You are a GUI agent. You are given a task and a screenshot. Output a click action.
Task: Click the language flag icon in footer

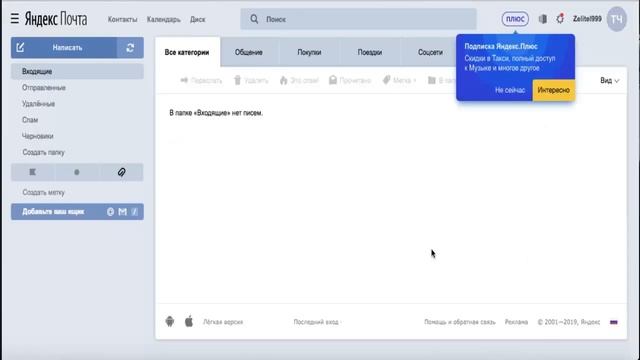click(x=613, y=322)
